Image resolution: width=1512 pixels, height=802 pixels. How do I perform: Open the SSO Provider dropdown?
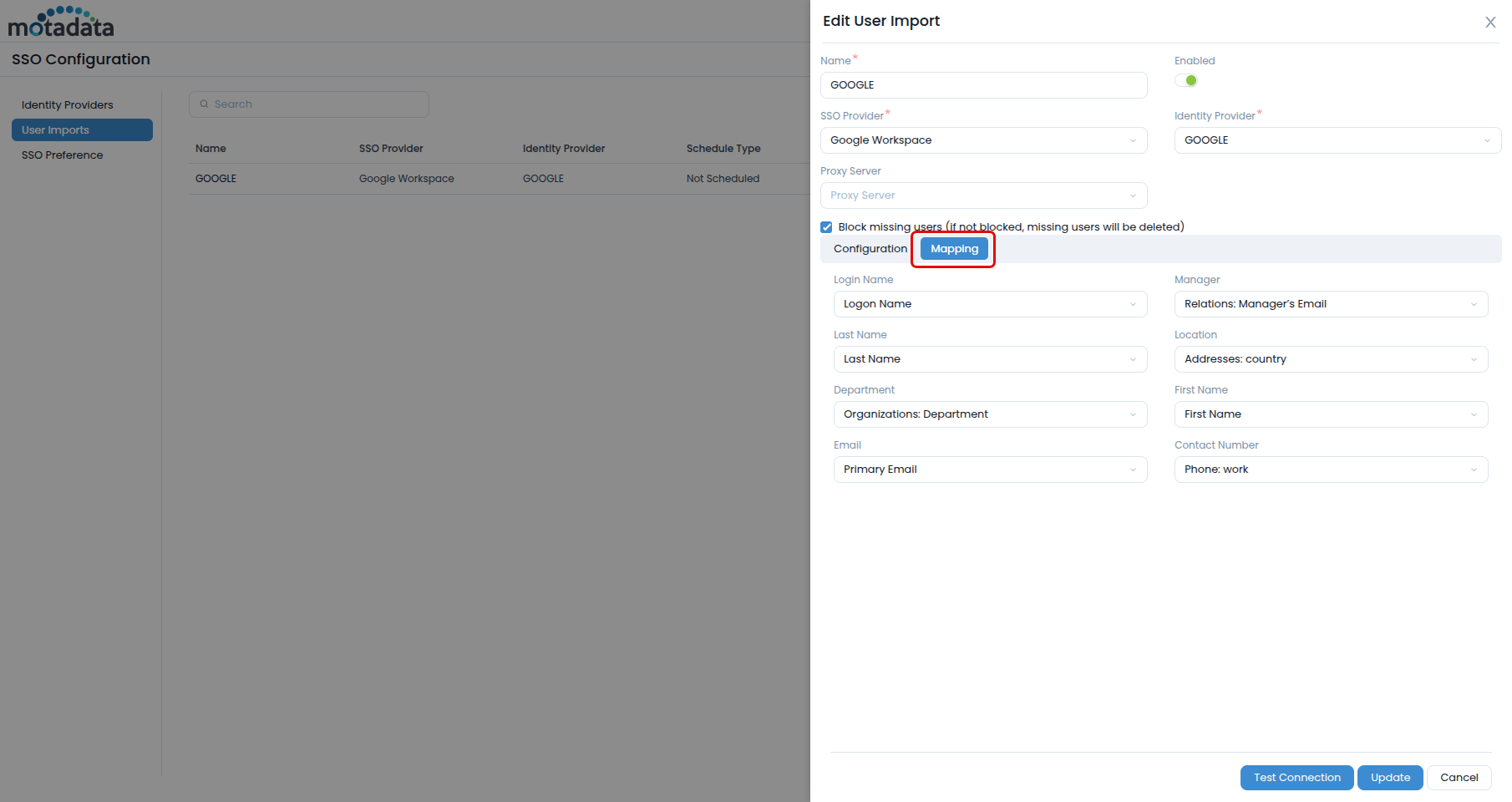(x=983, y=140)
